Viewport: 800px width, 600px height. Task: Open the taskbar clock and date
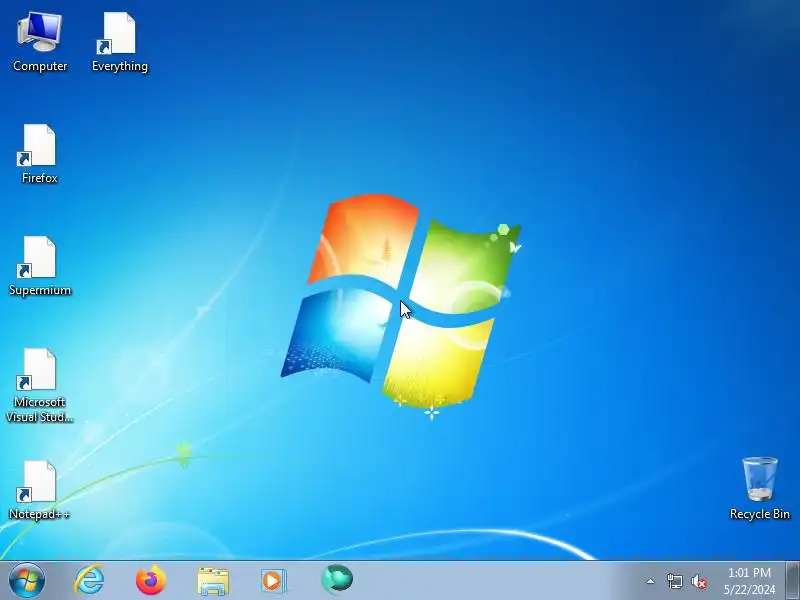point(749,581)
